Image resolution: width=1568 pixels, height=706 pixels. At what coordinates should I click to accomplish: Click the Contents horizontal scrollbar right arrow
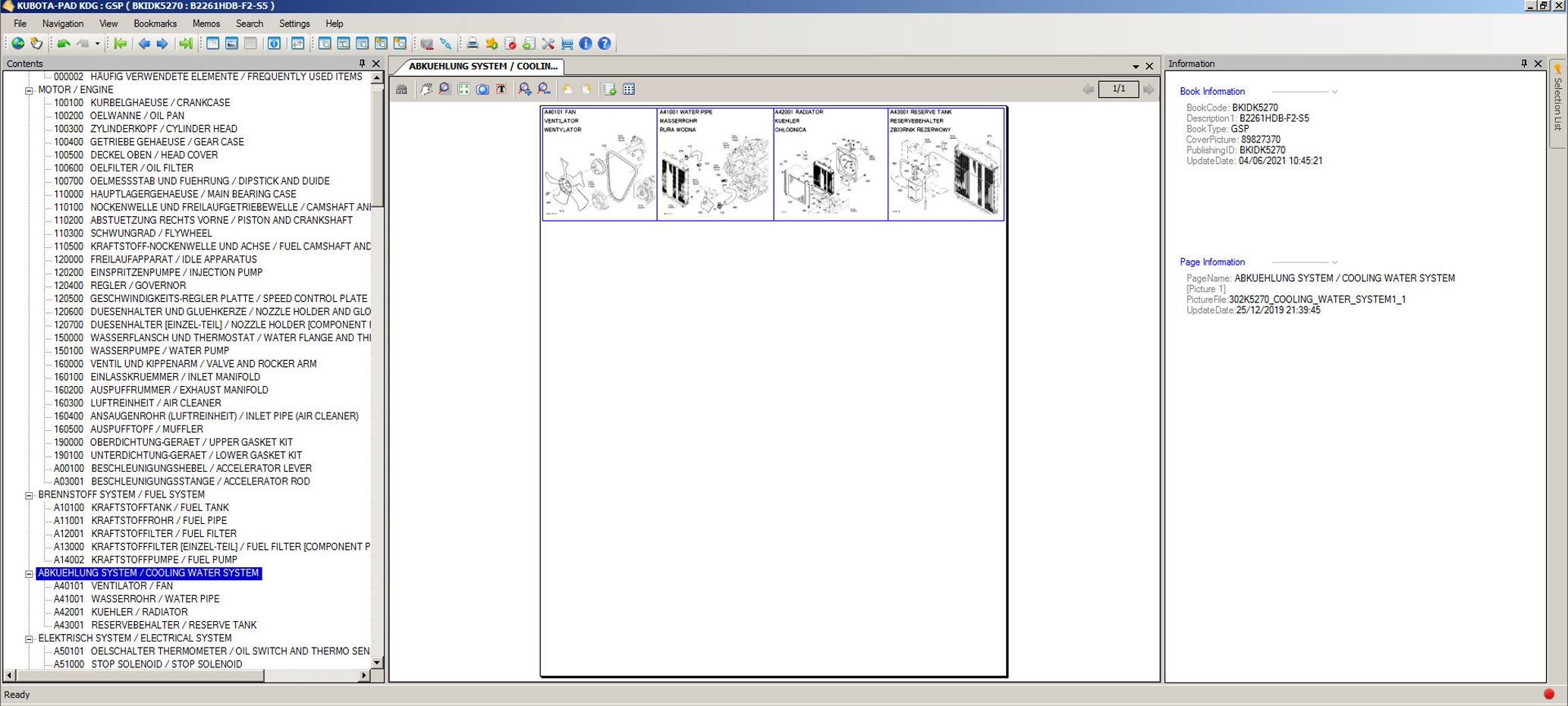pos(364,675)
